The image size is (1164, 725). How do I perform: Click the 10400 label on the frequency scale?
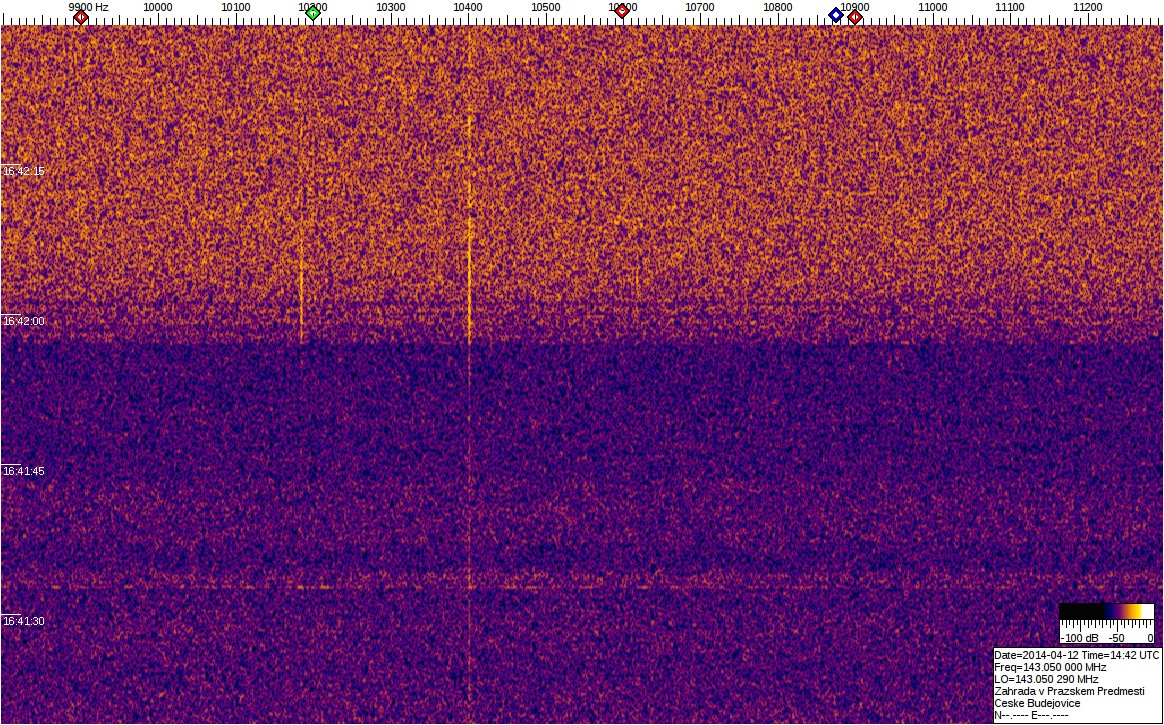468,7
